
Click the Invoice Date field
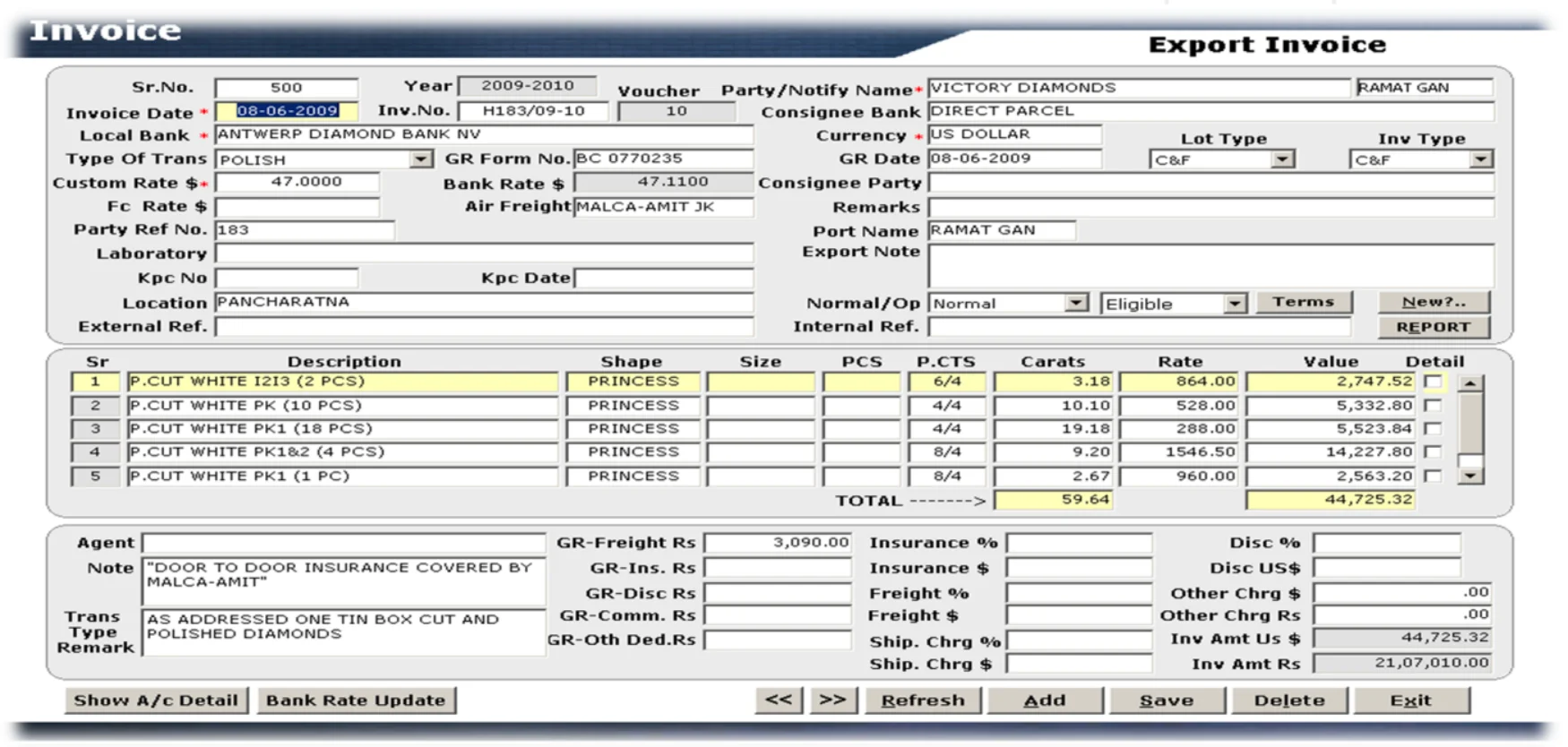[287, 111]
